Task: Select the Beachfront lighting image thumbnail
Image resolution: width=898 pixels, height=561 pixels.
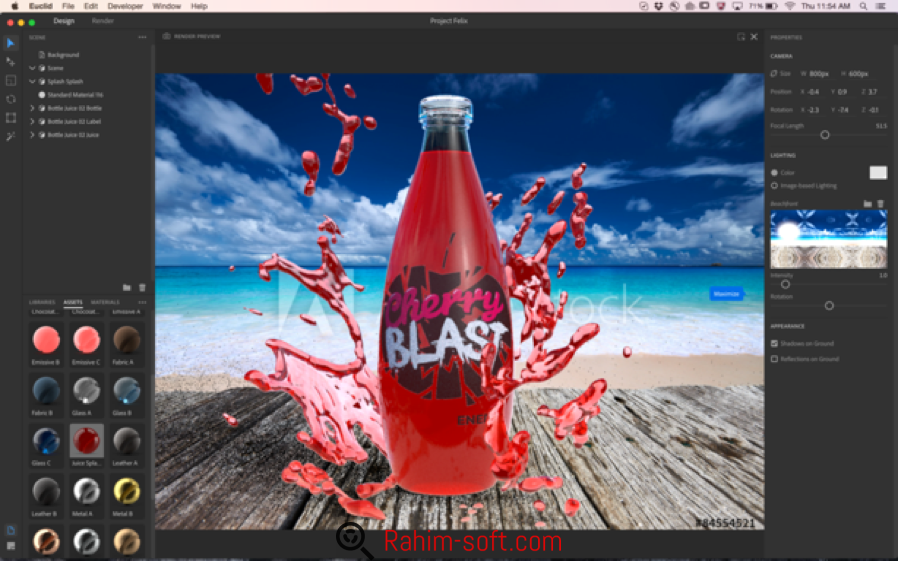Action: point(828,239)
